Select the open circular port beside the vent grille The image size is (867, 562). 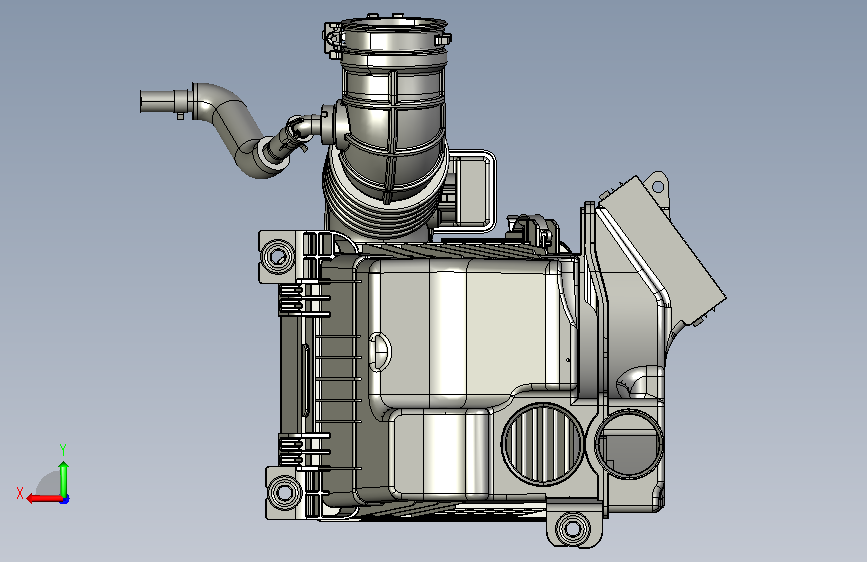pyautogui.click(x=629, y=444)
